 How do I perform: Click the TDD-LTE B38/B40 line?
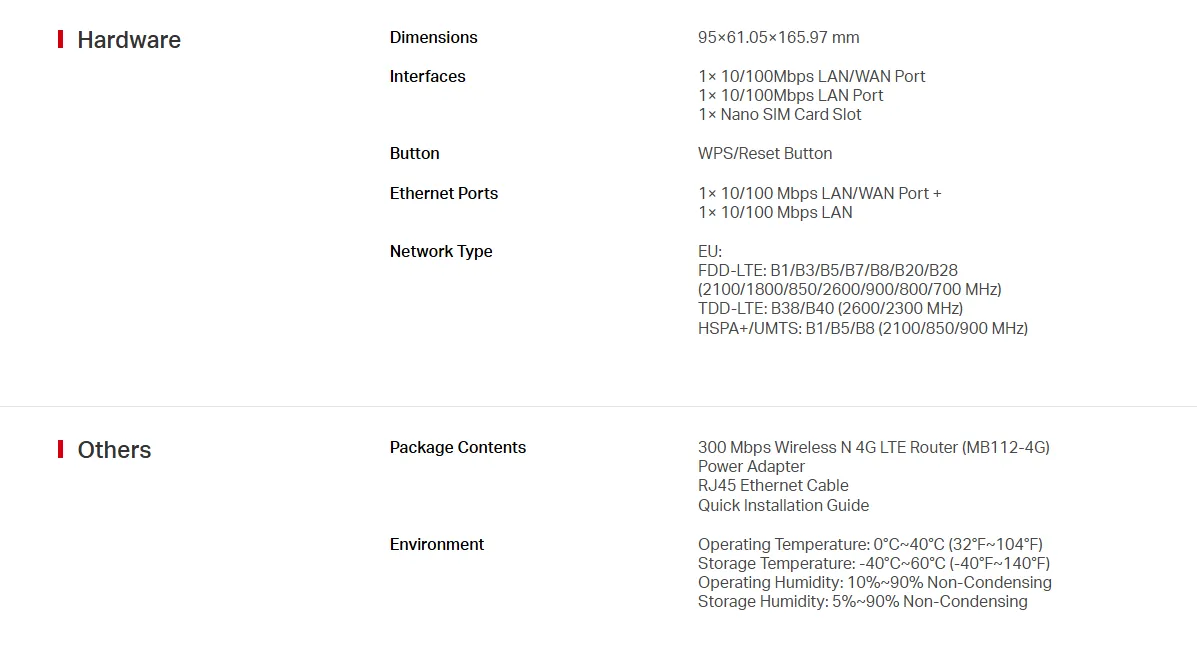[x=830, y=309]
